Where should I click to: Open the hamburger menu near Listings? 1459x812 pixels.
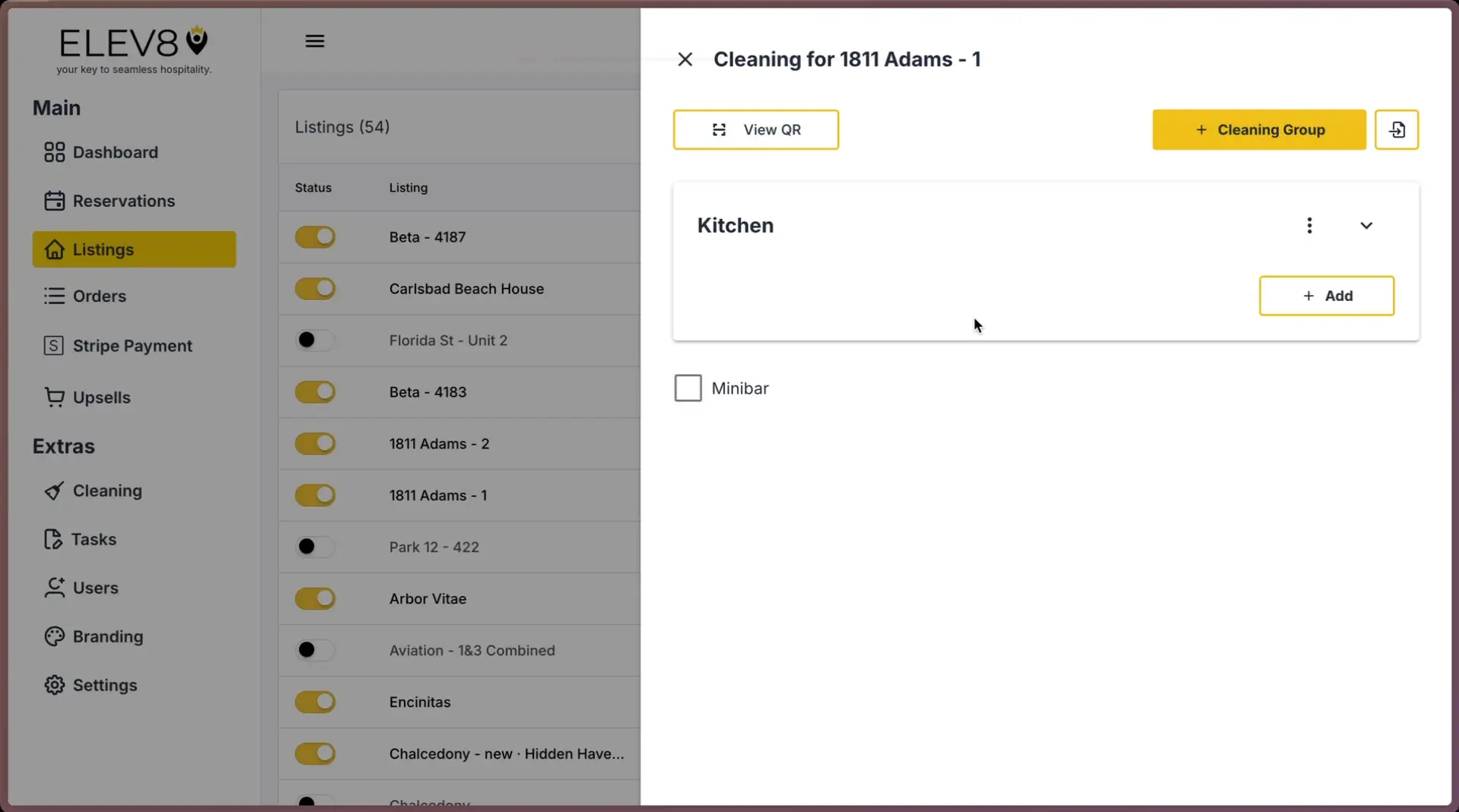[x=314, y=40]
